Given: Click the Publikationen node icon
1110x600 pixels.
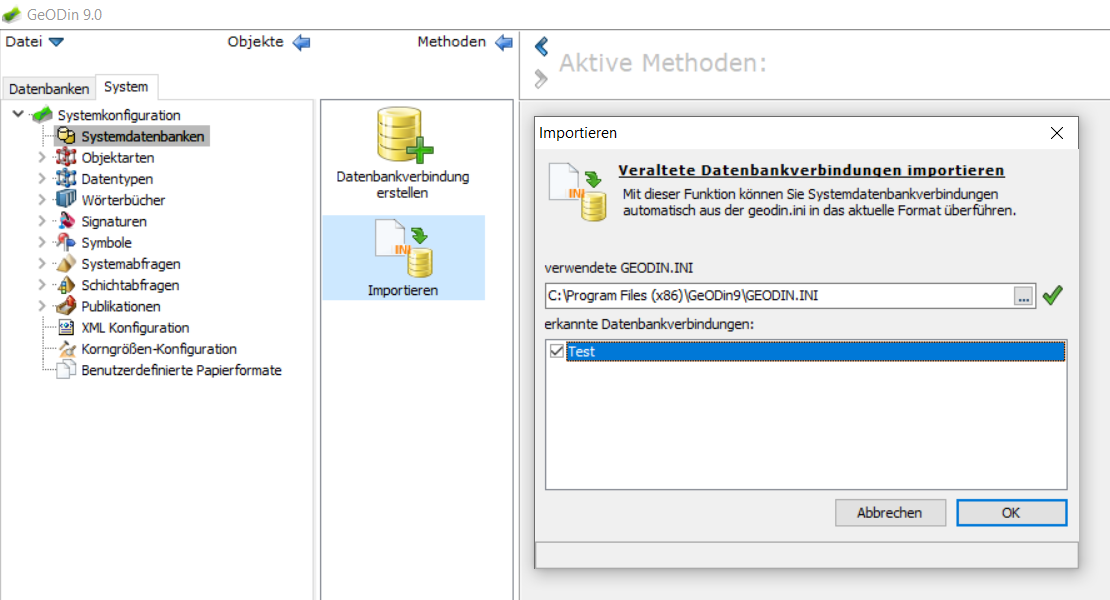Looking at the screenshot, I should (67, 306).
